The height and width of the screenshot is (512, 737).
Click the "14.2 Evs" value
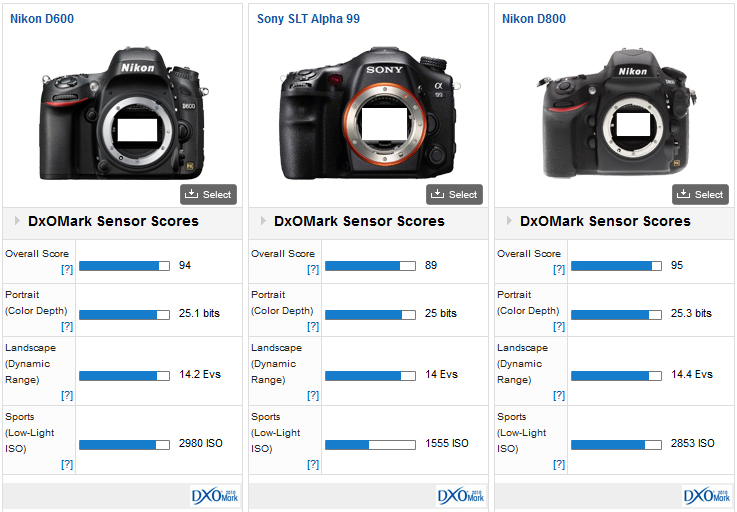(200, 374)
